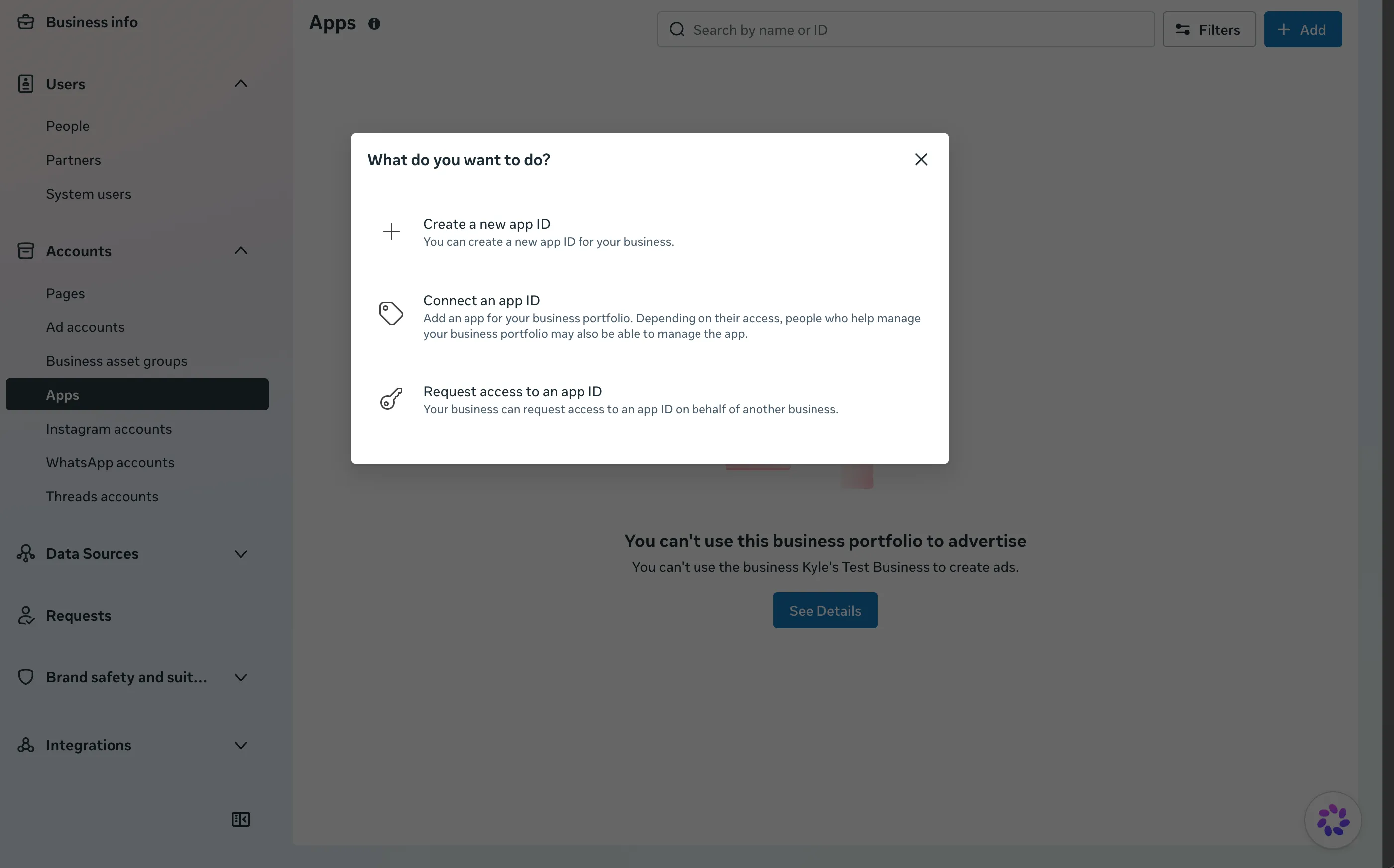This screenshot has height=868, width=1394.
Task: Select the highlighted Apps sidebar item
Action: point(137,394)
